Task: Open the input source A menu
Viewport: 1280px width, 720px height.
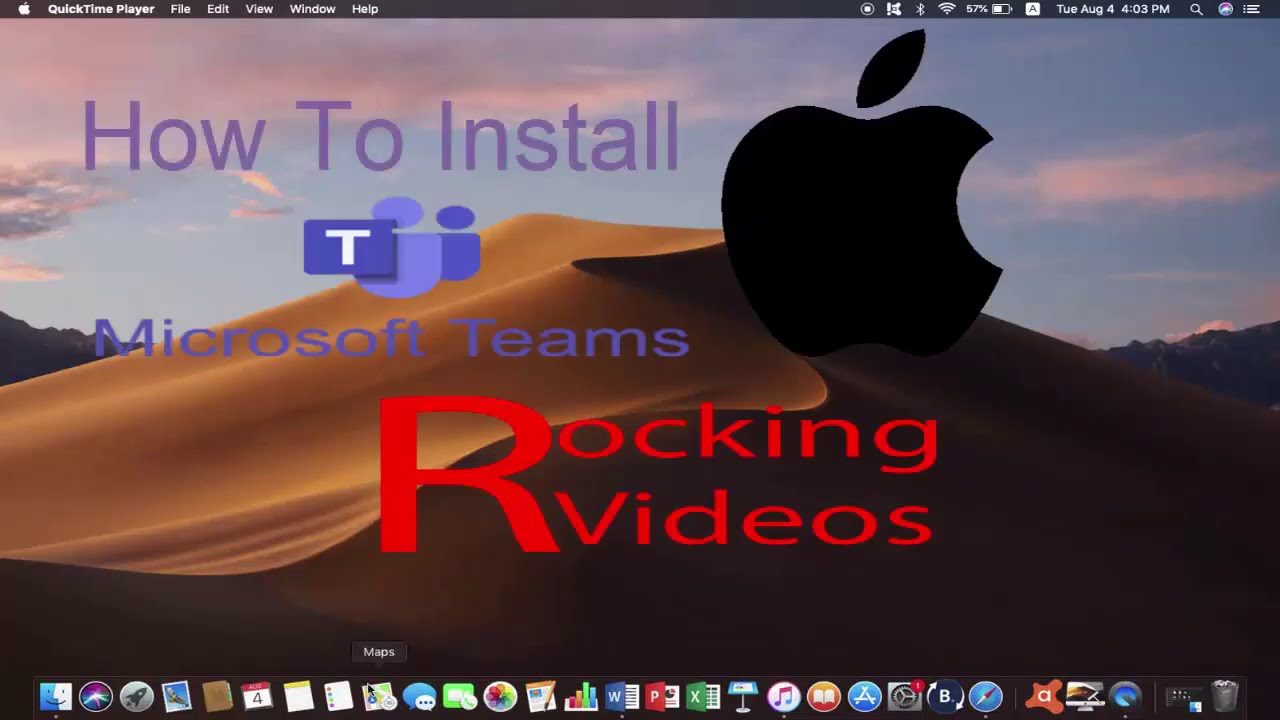Action: coord(1033,9)
